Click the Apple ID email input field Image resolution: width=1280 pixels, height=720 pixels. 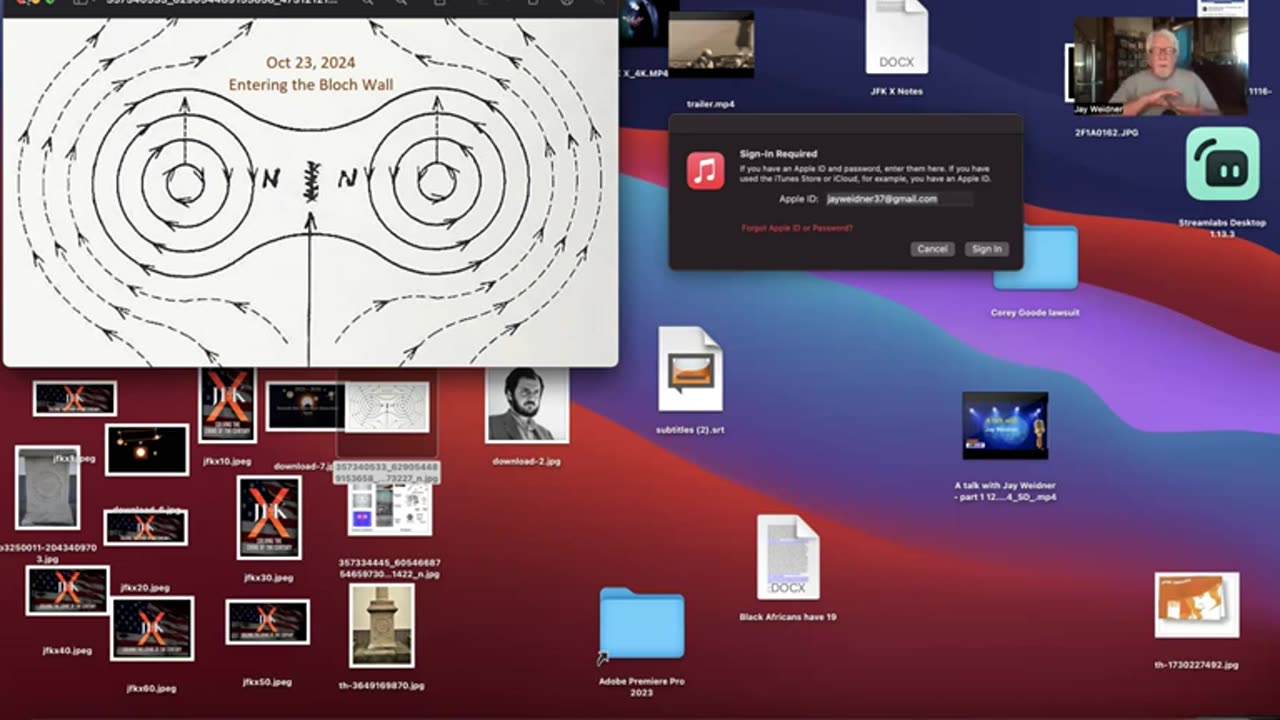(898, 199)
